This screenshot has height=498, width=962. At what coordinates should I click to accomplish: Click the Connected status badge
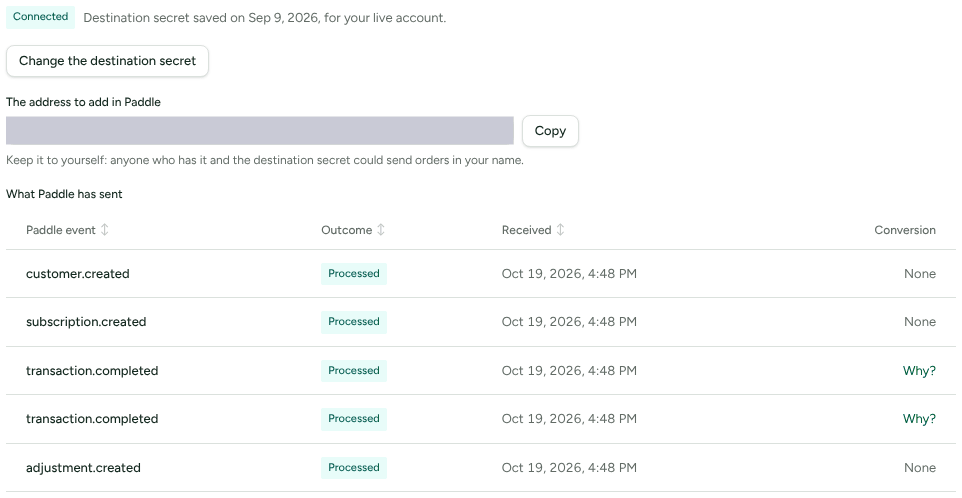[x=40, y=17]
